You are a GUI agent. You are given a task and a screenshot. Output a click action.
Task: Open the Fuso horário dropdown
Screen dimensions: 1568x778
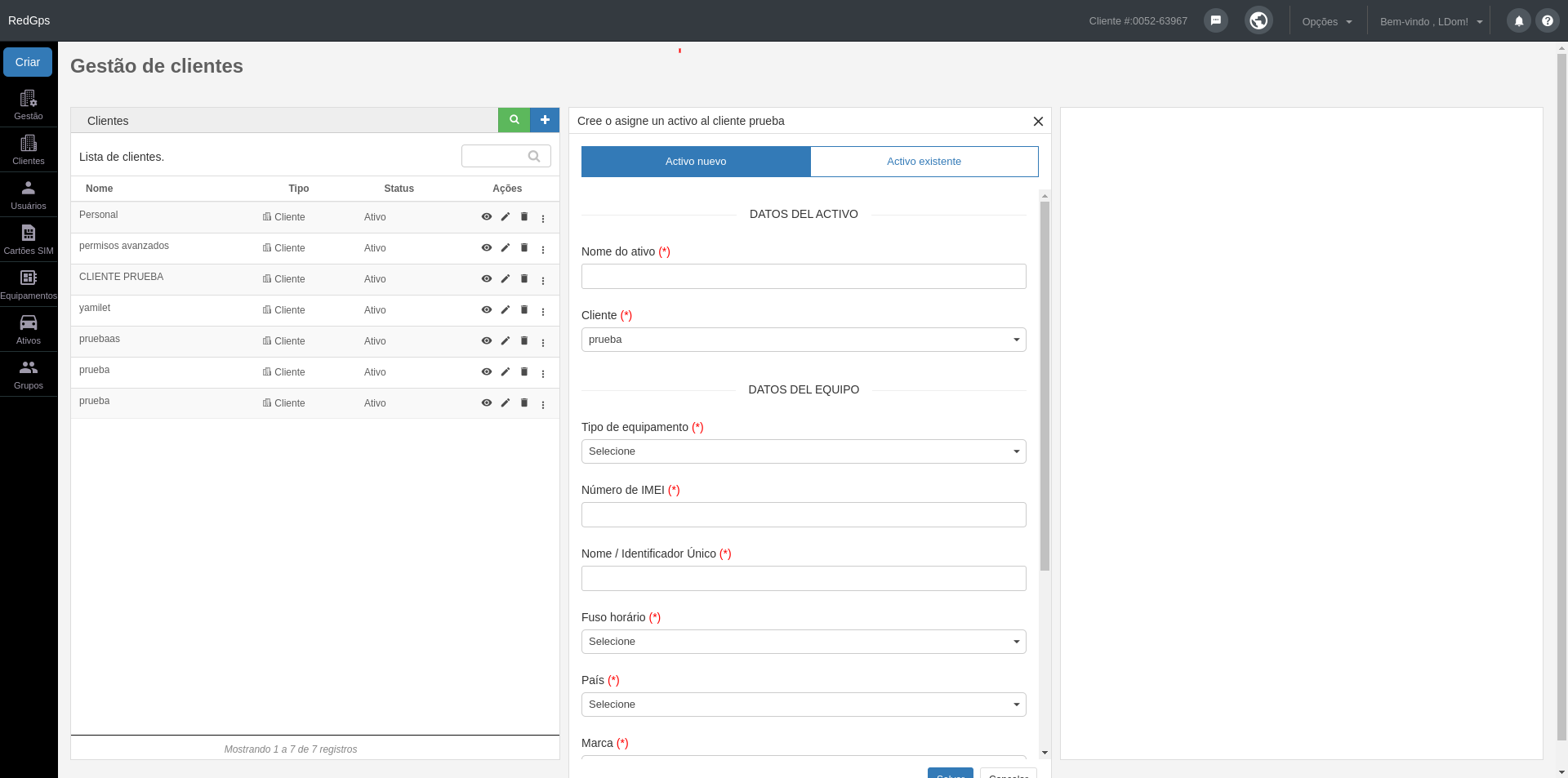(x=804, y=642)
